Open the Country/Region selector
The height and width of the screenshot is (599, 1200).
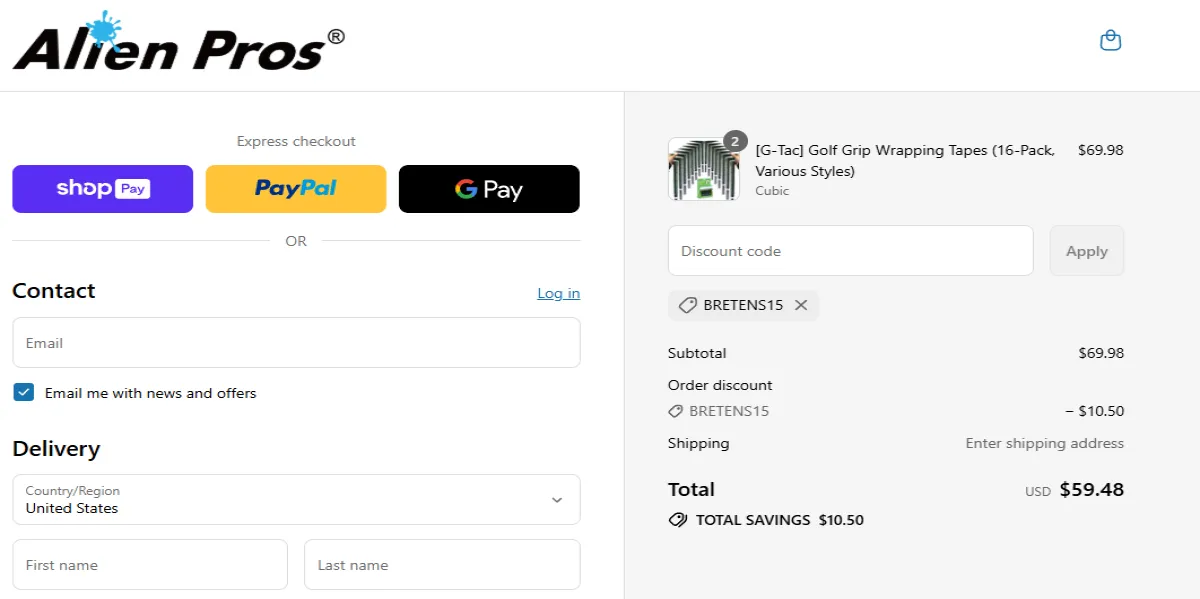[296, 499]
